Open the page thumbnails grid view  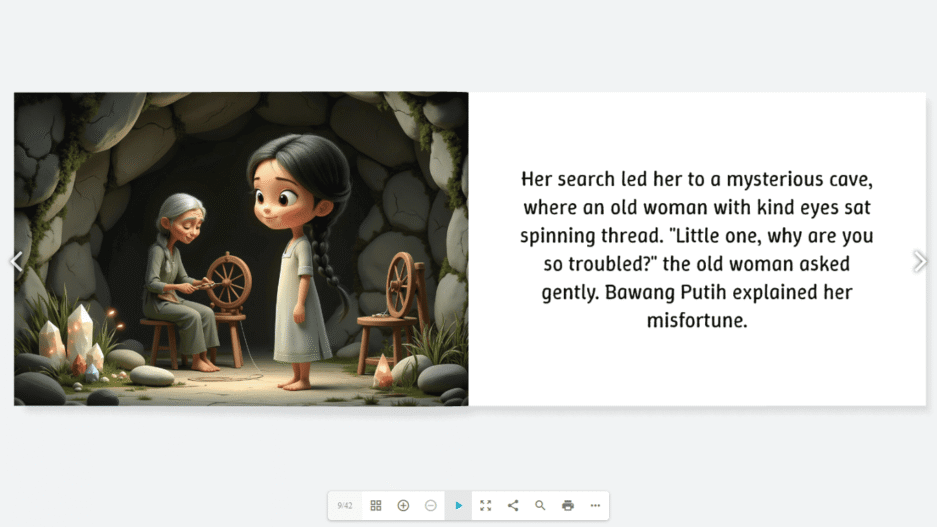point(376,505)
